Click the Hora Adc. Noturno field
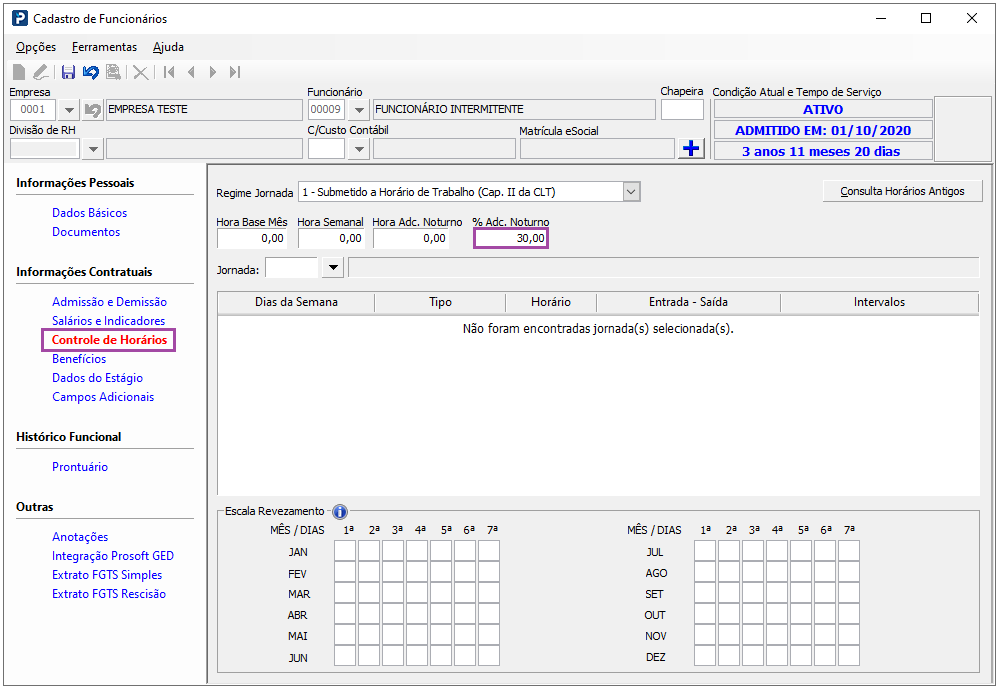 click(x=411, y=238)
